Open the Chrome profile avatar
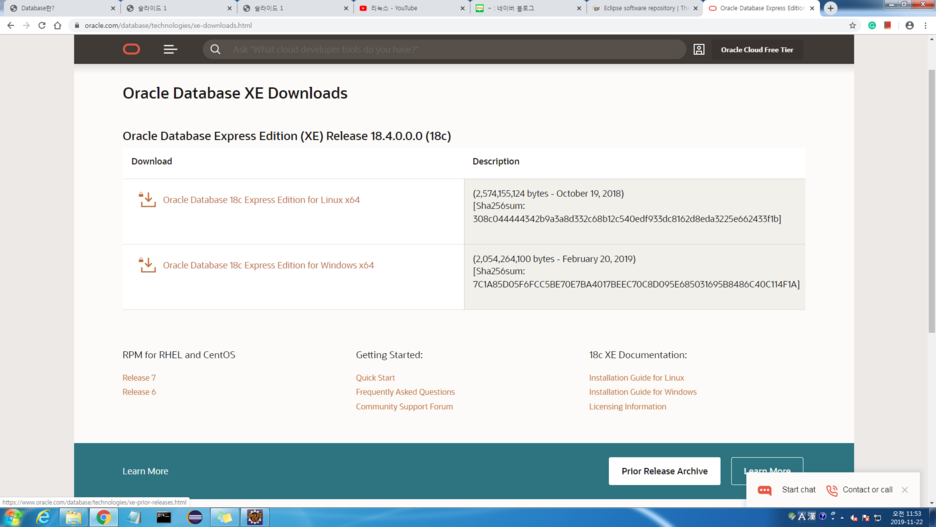This screenshot has width=936, height=527. (x=909, y=26)
